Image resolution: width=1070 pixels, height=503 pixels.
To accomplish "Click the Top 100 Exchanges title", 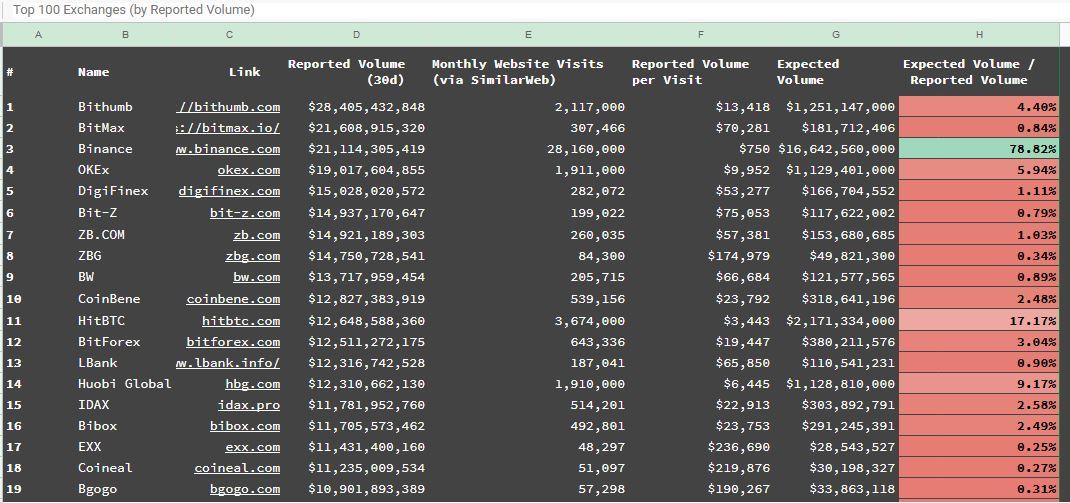I will 134,10.
